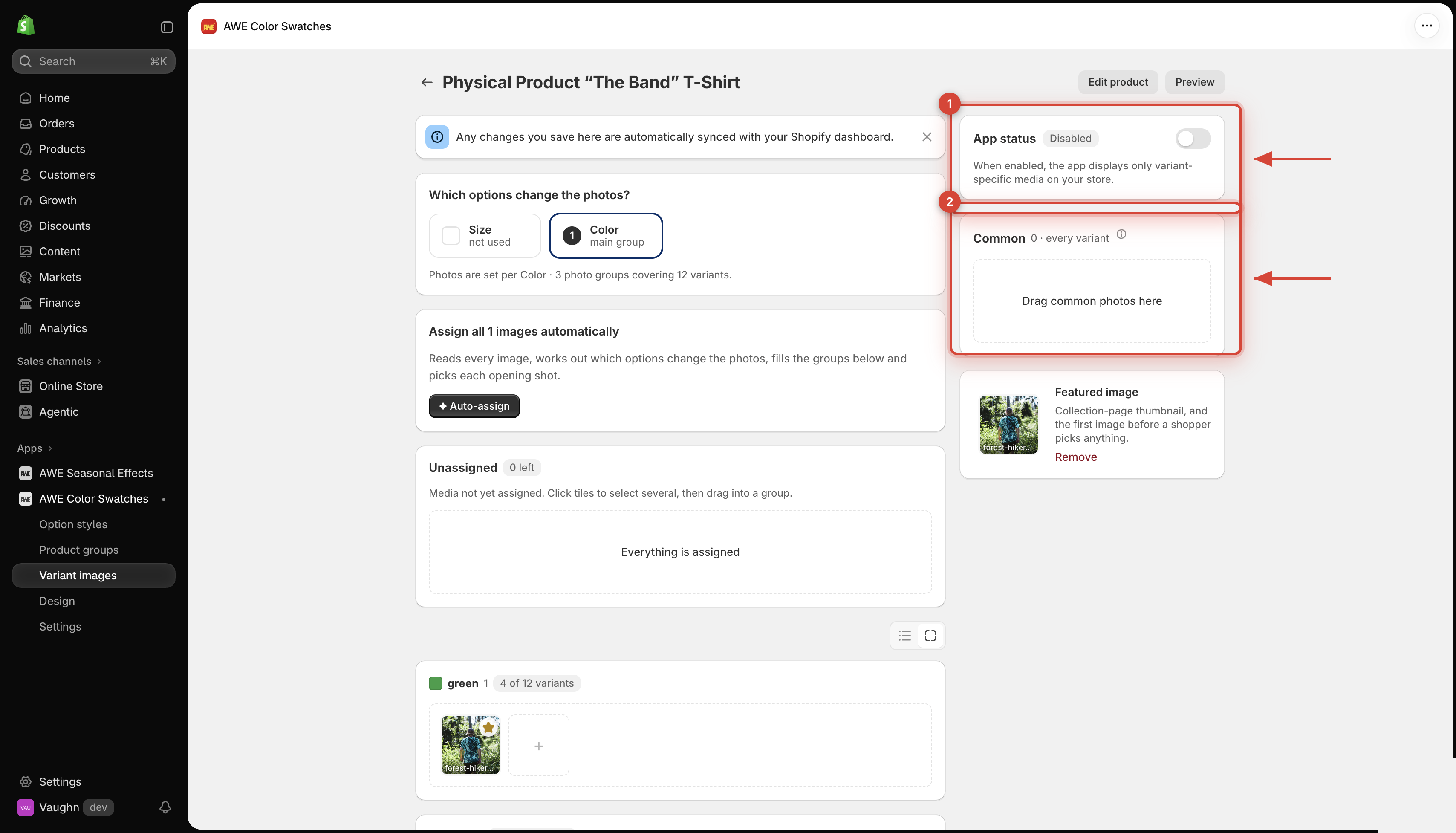Screen dimensions: 1456x833
Task: Click the star badge on green photo
Action: point(488,728)
